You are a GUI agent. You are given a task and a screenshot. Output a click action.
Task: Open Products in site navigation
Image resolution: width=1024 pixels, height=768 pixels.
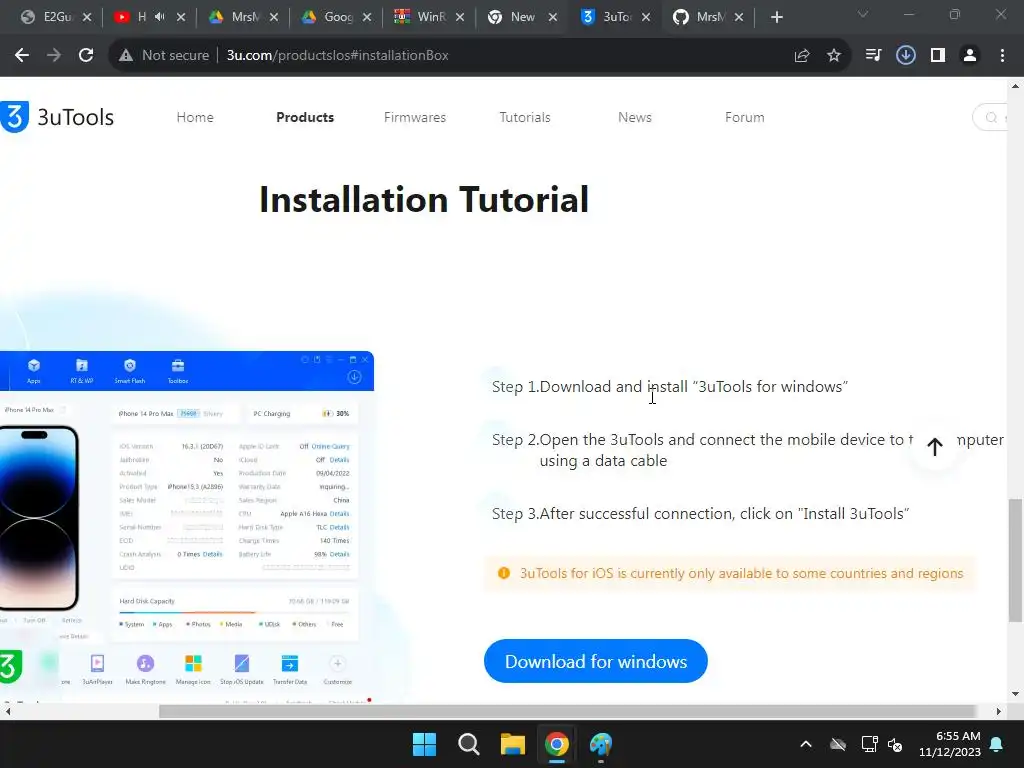pyautogui.click(x=305, y=118)
